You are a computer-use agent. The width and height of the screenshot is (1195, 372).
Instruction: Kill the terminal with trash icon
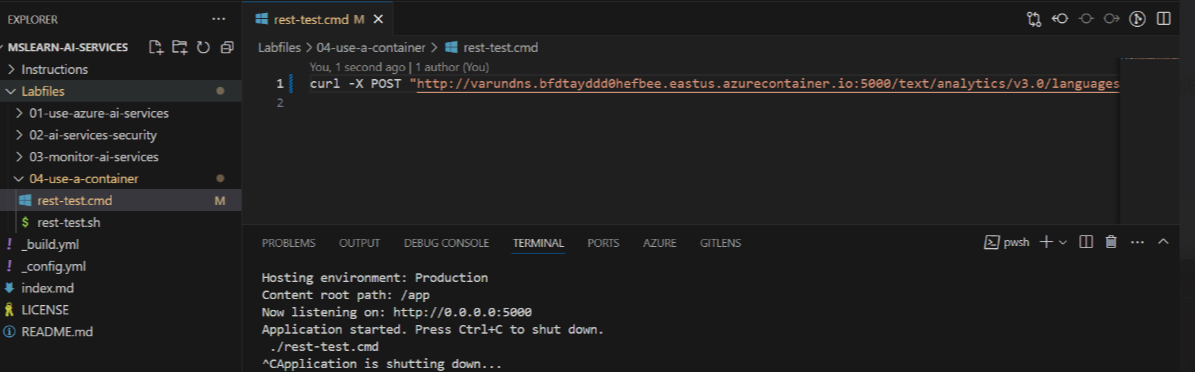coord(1111,242)
